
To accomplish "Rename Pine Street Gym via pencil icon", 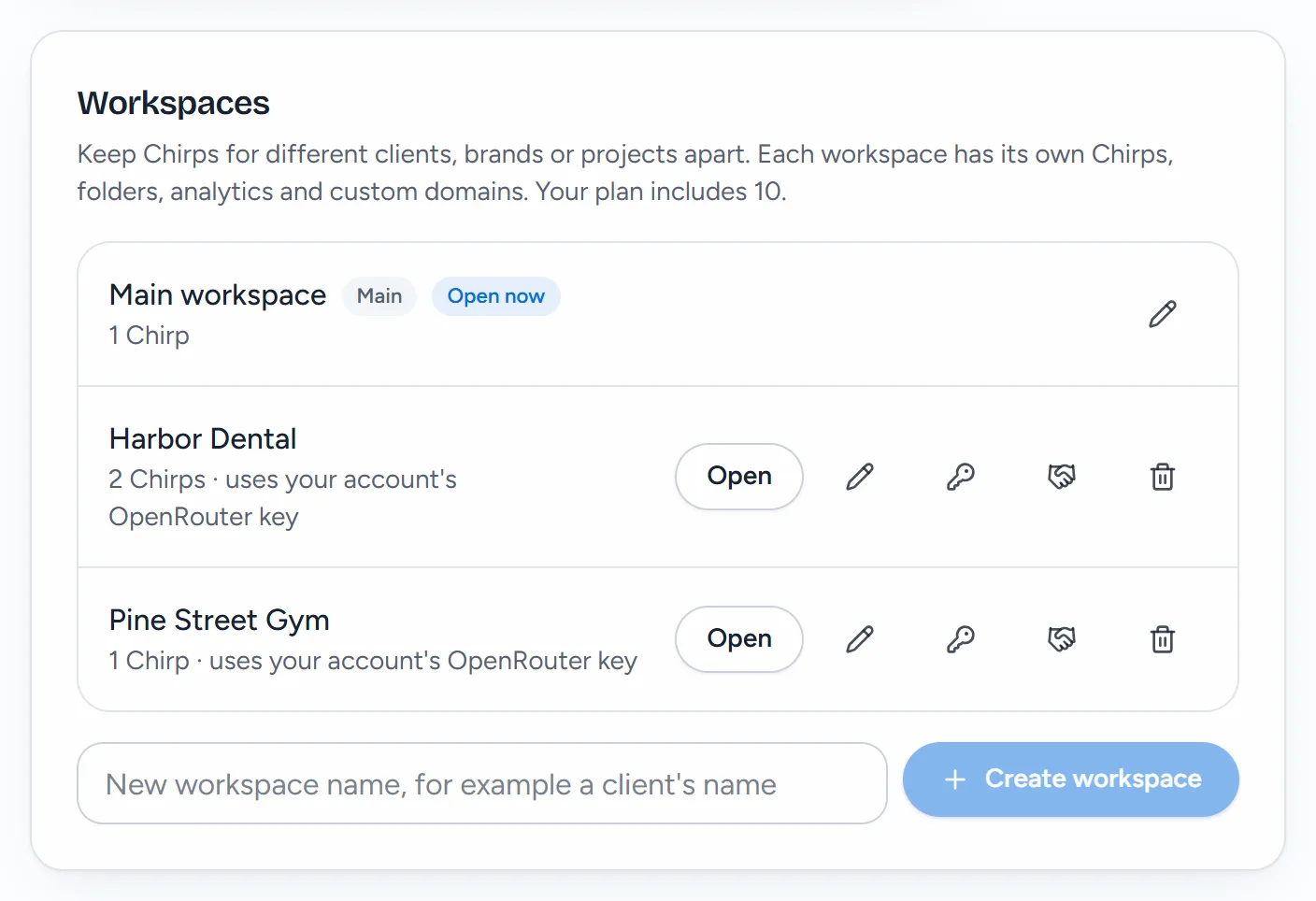I will click(860, 639).
